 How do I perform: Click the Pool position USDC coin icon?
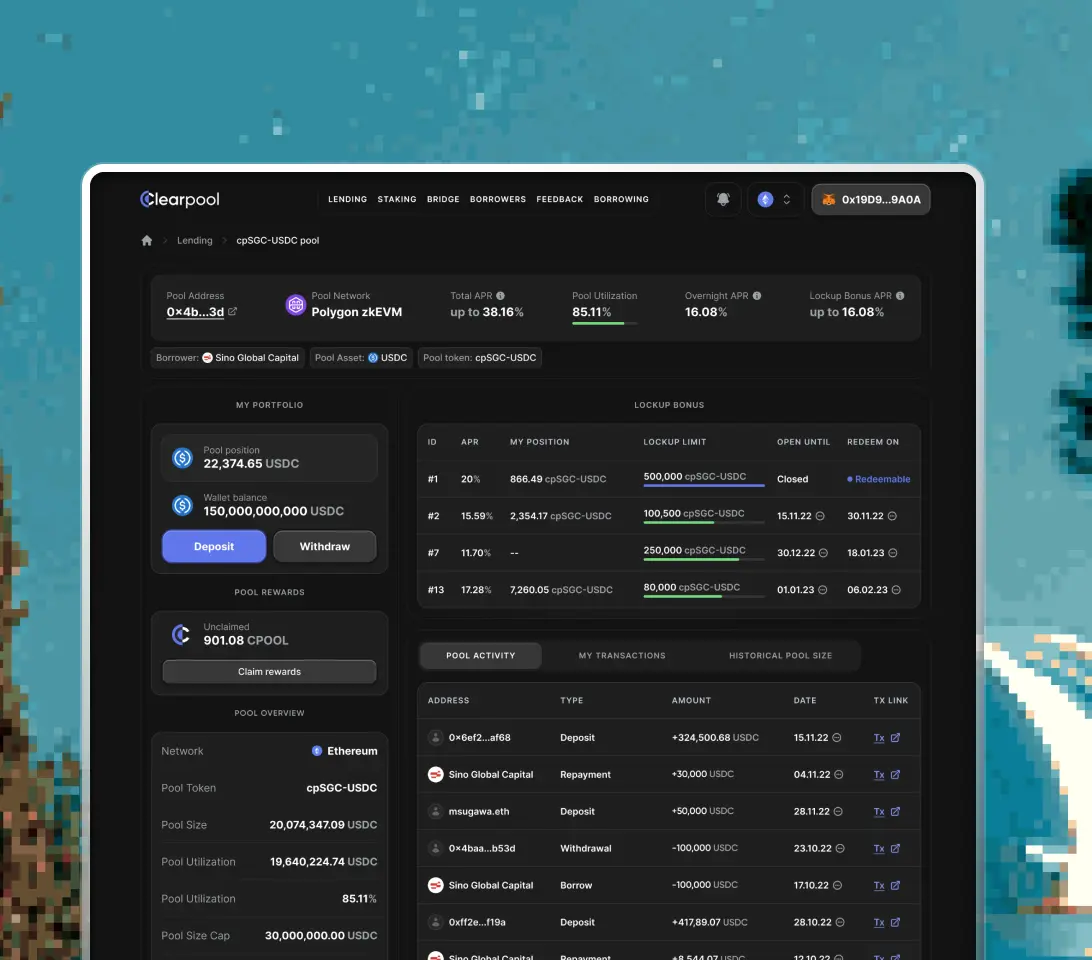coord(182,458)
